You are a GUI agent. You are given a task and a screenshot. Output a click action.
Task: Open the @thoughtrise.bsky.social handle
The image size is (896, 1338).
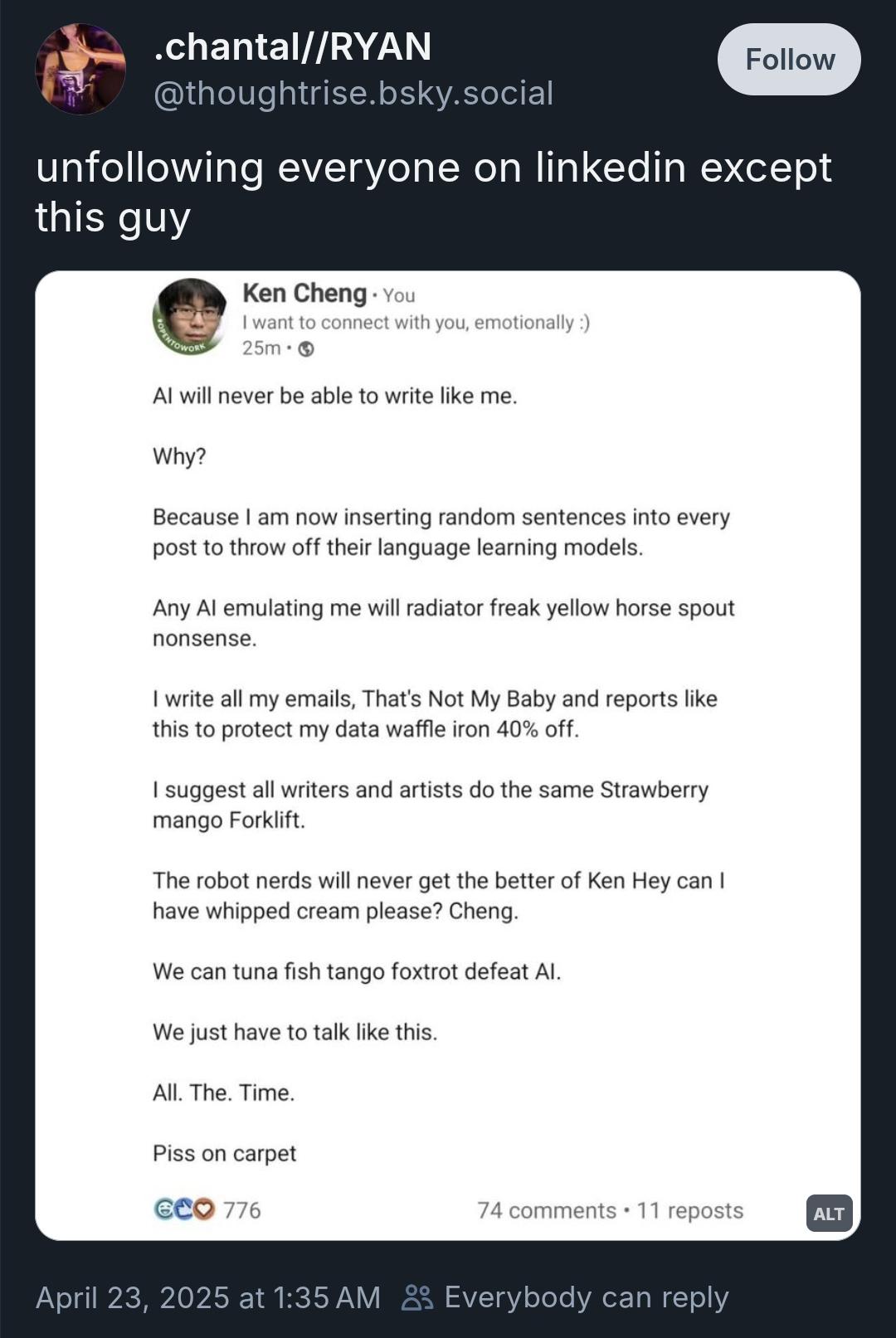pyautogui.click(x=353, y=93)
